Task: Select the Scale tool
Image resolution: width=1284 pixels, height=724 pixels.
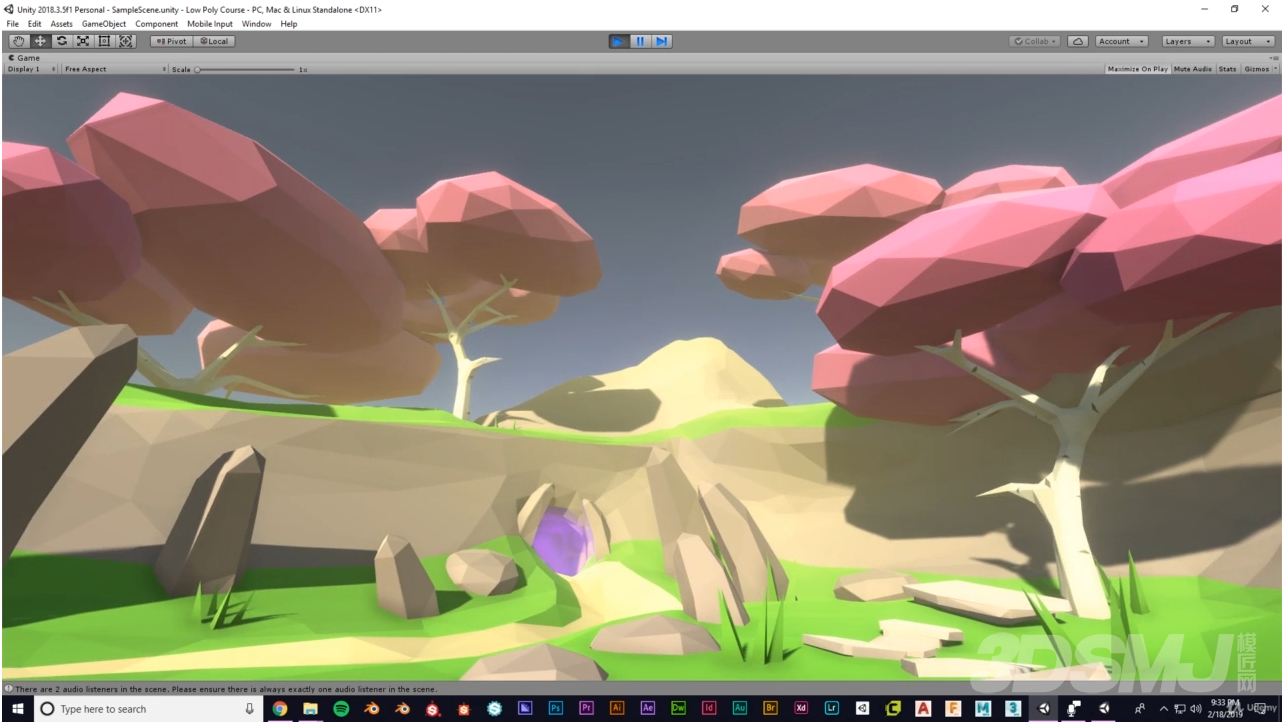Action: 83,41
